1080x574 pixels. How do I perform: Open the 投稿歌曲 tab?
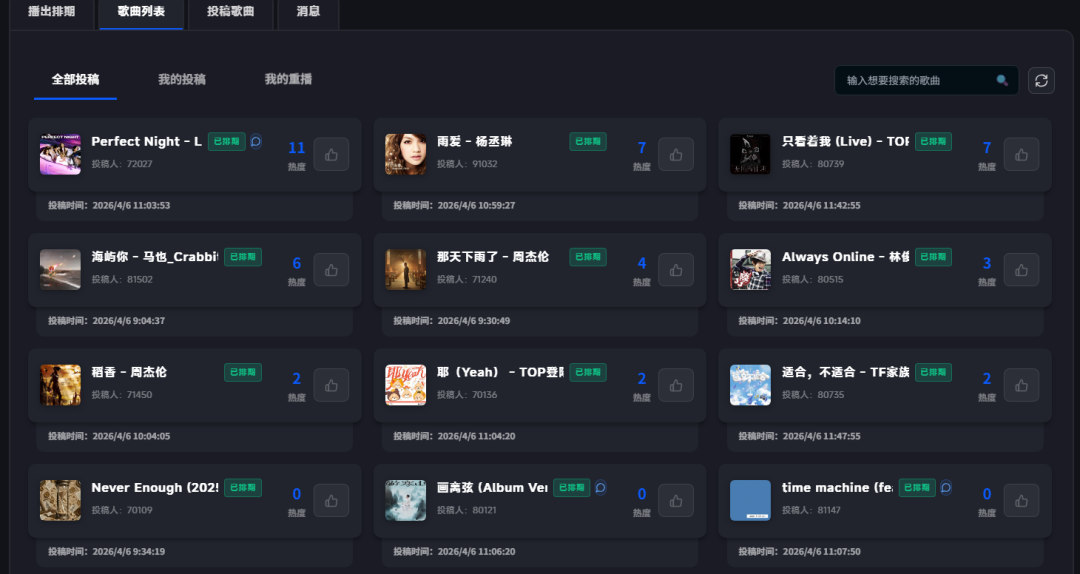coord(230,12)
